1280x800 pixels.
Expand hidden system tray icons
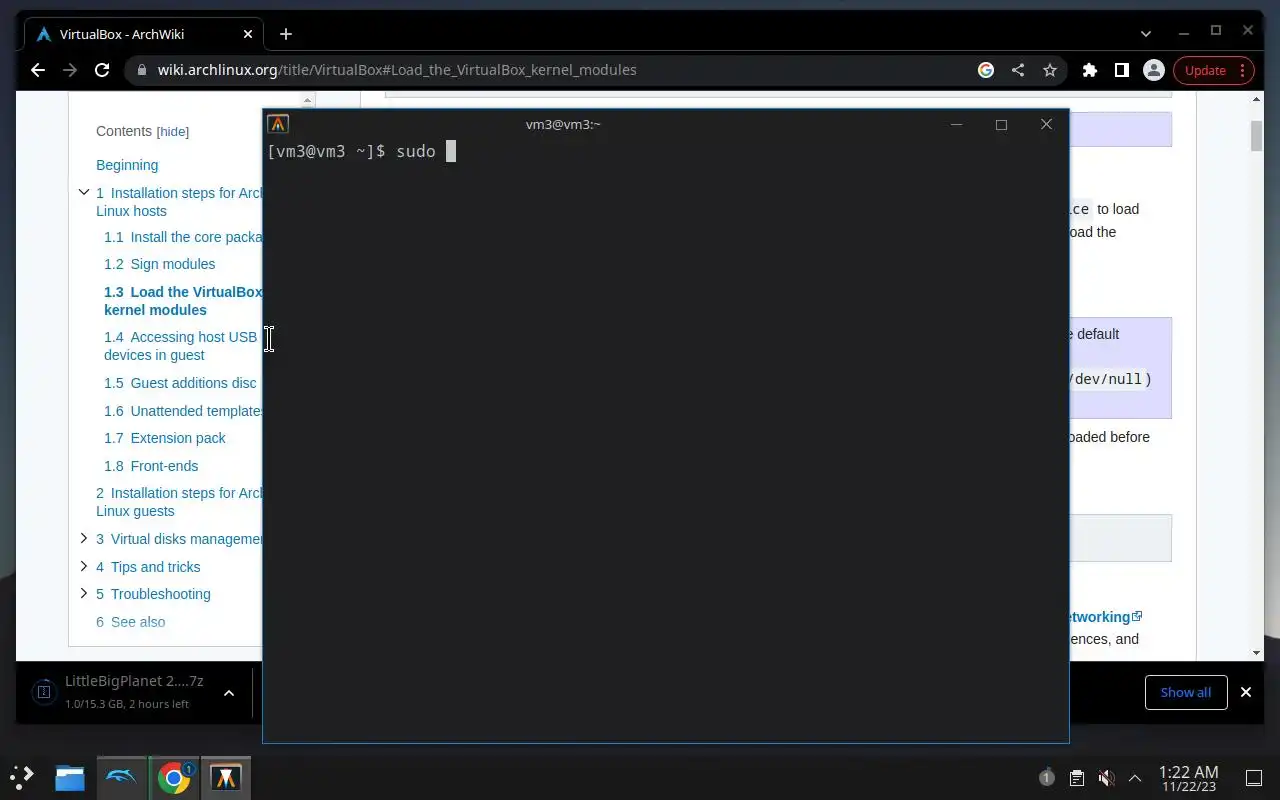click(x=1135, y=777)
